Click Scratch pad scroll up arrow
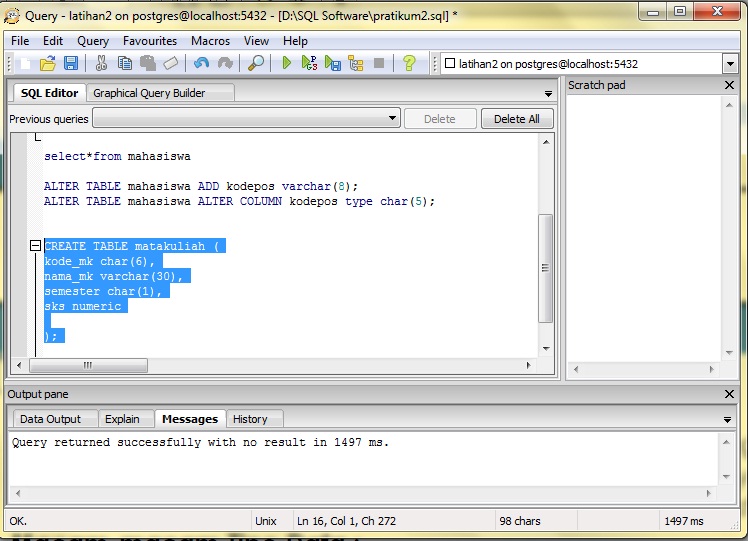Viewport: 748px width, 541px height. tap(729, 105)
